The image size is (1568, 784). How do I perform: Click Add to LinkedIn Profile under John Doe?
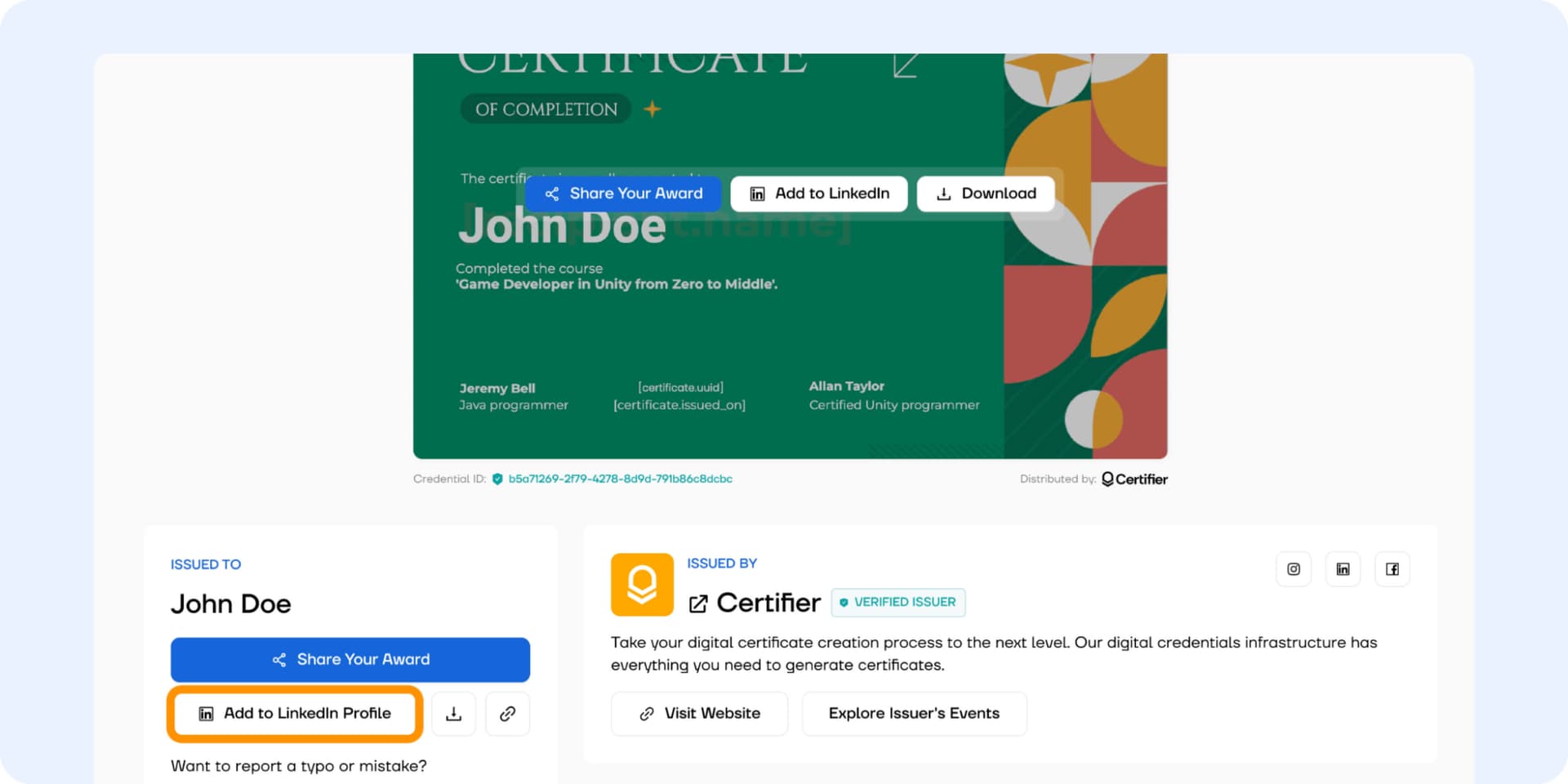coord(295,713)
